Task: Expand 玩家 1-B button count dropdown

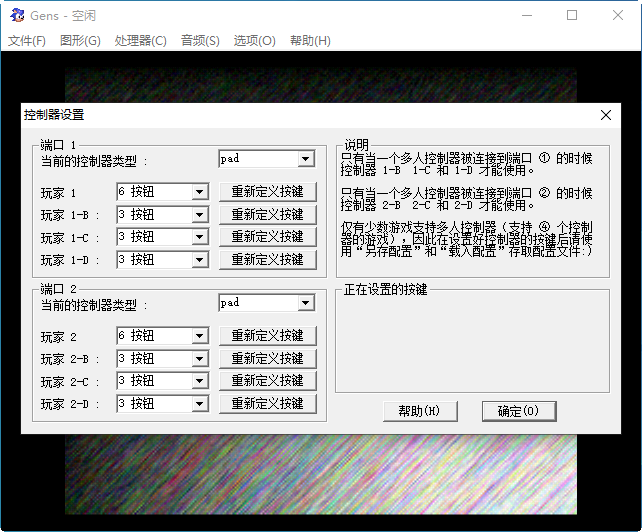Action: (x=199, y=215)
